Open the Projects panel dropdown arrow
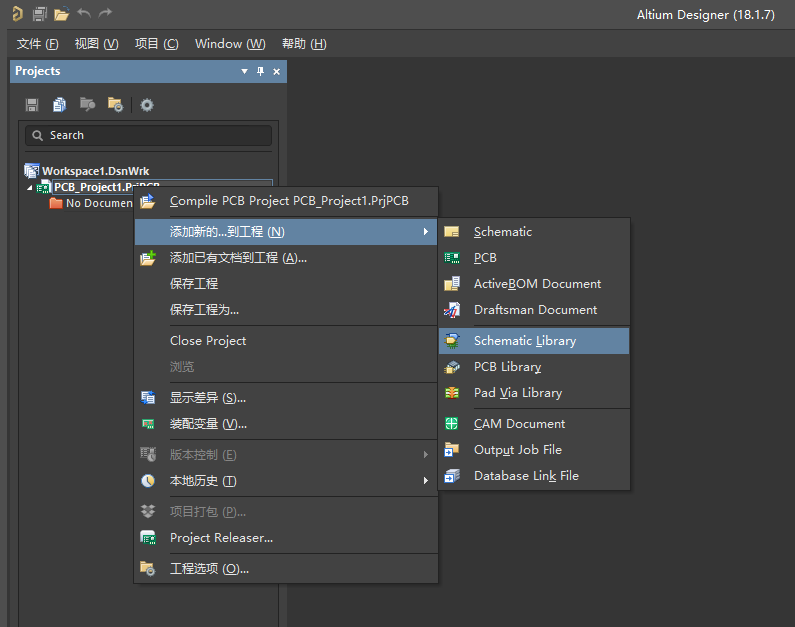The width and height of the screenshot is (795, 627). (244, 71)
